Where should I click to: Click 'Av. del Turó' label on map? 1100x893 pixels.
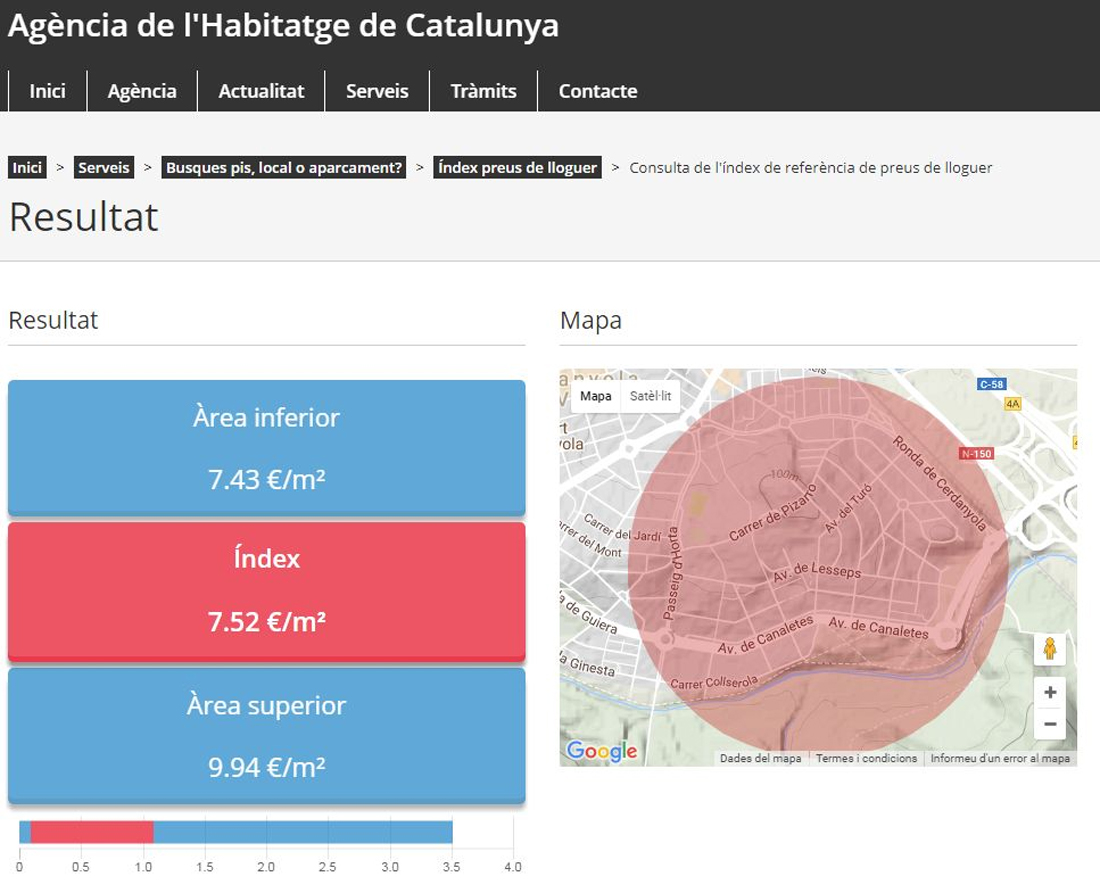pos(847,508)
